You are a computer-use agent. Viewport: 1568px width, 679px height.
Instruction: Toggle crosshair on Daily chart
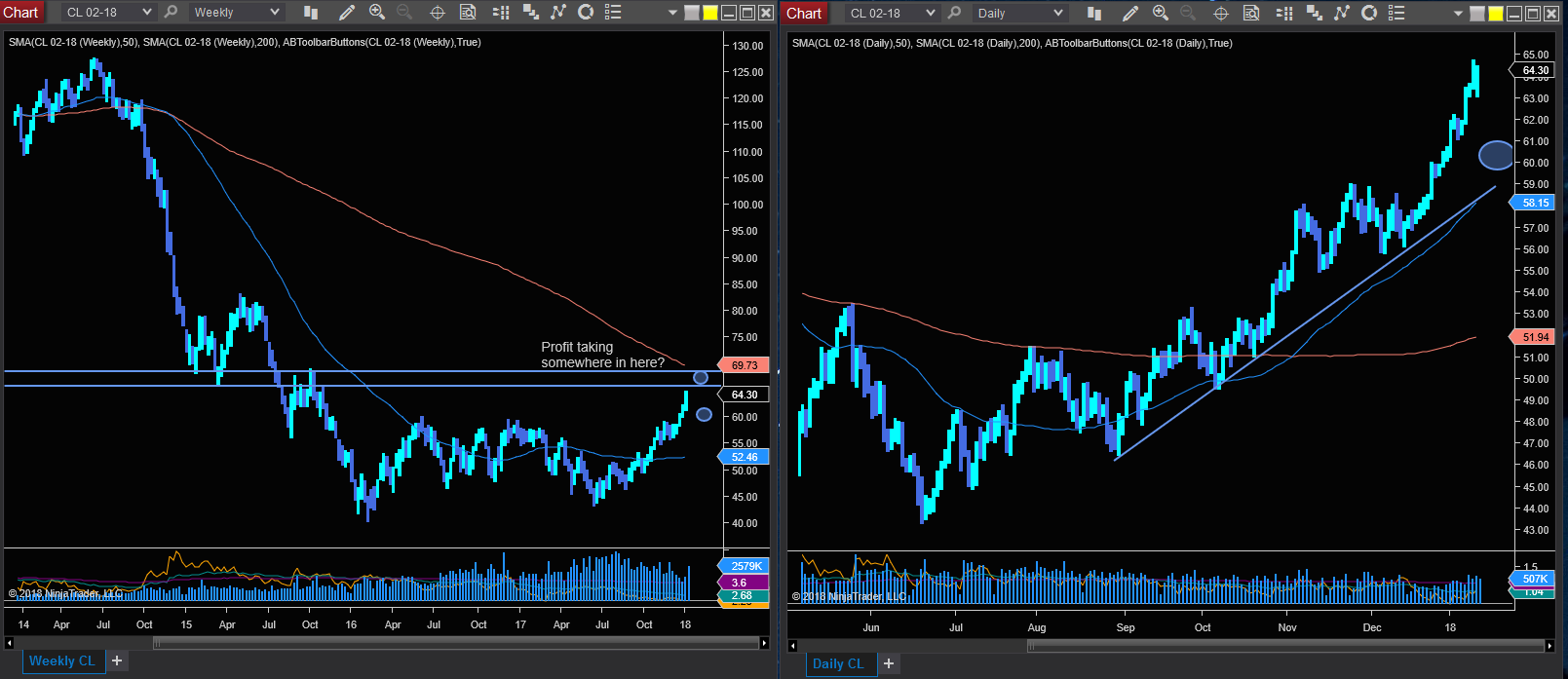coord(1221,13)
